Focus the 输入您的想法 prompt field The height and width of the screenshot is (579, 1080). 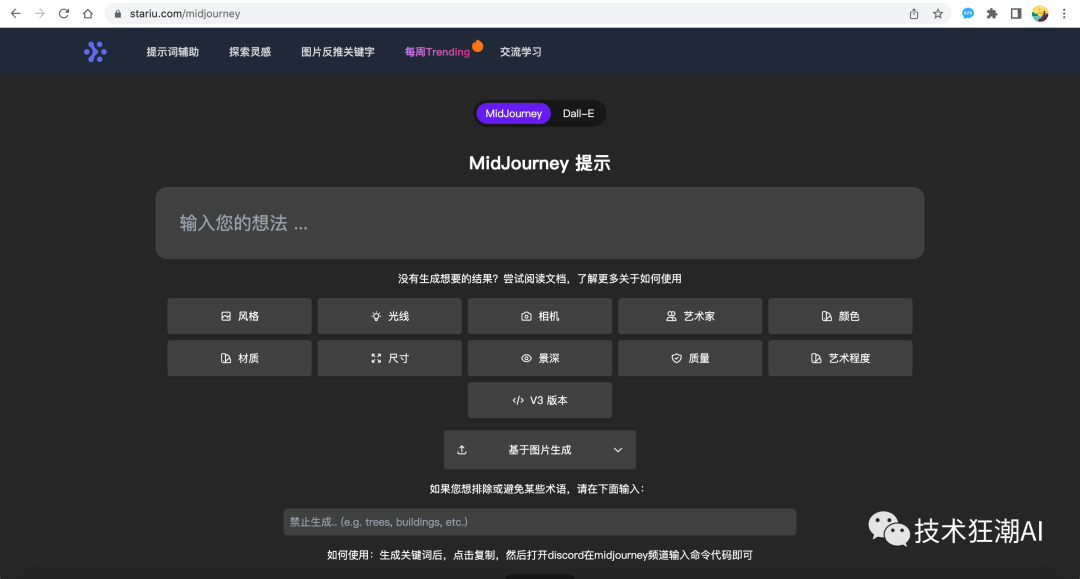pyautogui.click(x=540, y=223)
